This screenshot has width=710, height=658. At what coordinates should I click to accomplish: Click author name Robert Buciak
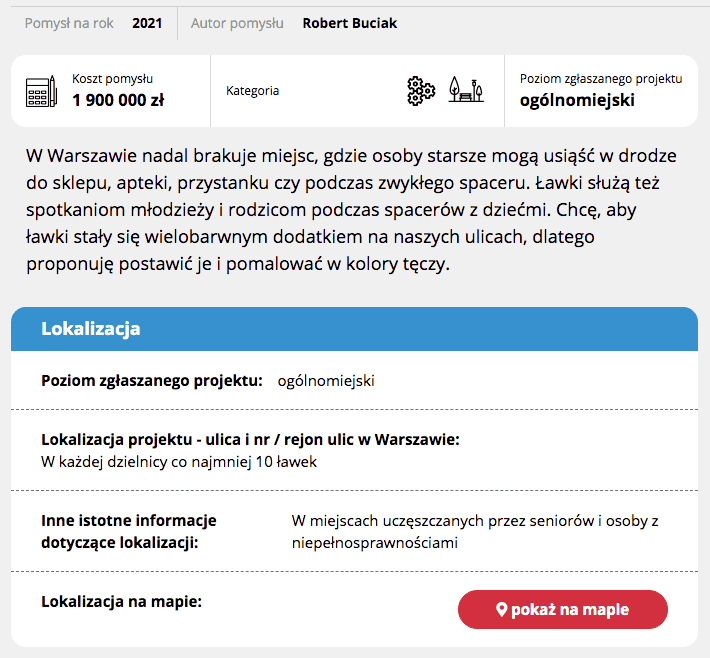[x=349, y=23]
